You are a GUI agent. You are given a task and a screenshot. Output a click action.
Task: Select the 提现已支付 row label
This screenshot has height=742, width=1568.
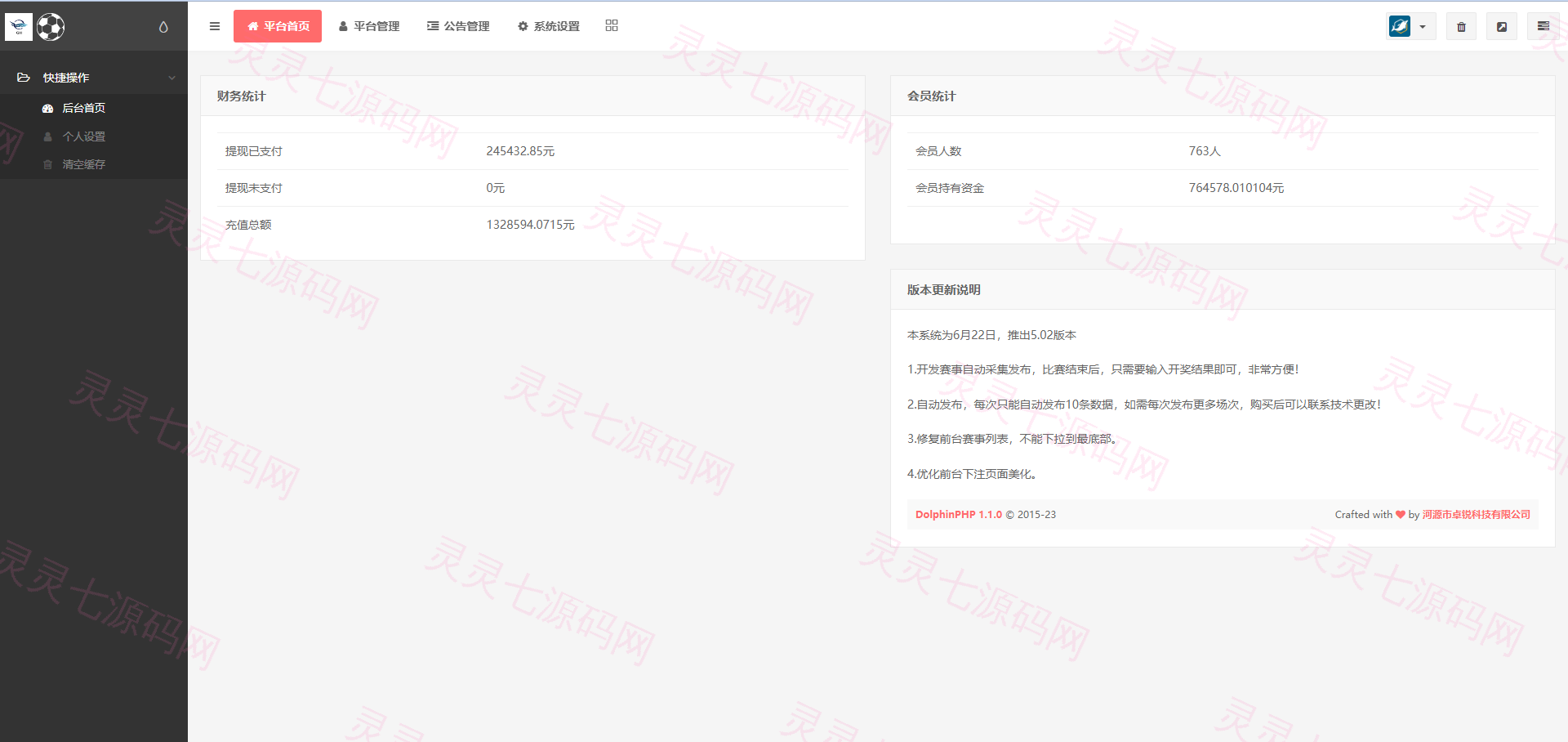coord(254,151)
